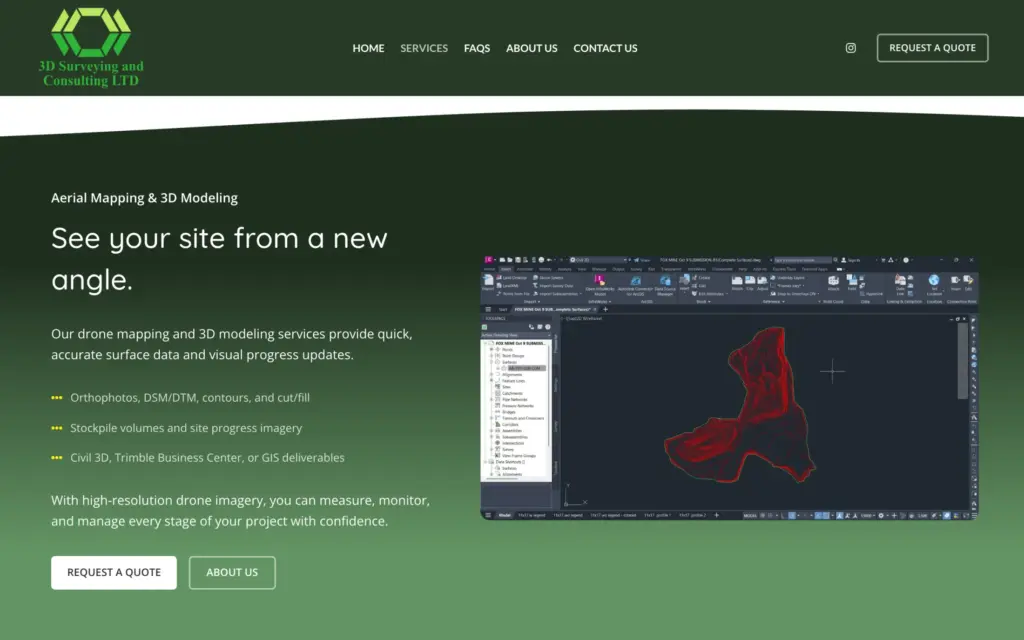This screenshot has width=1024, height=640.
Task: Click point cloud Attach icon in Civil 3D ribbon
Action: (x=833, y=281)
